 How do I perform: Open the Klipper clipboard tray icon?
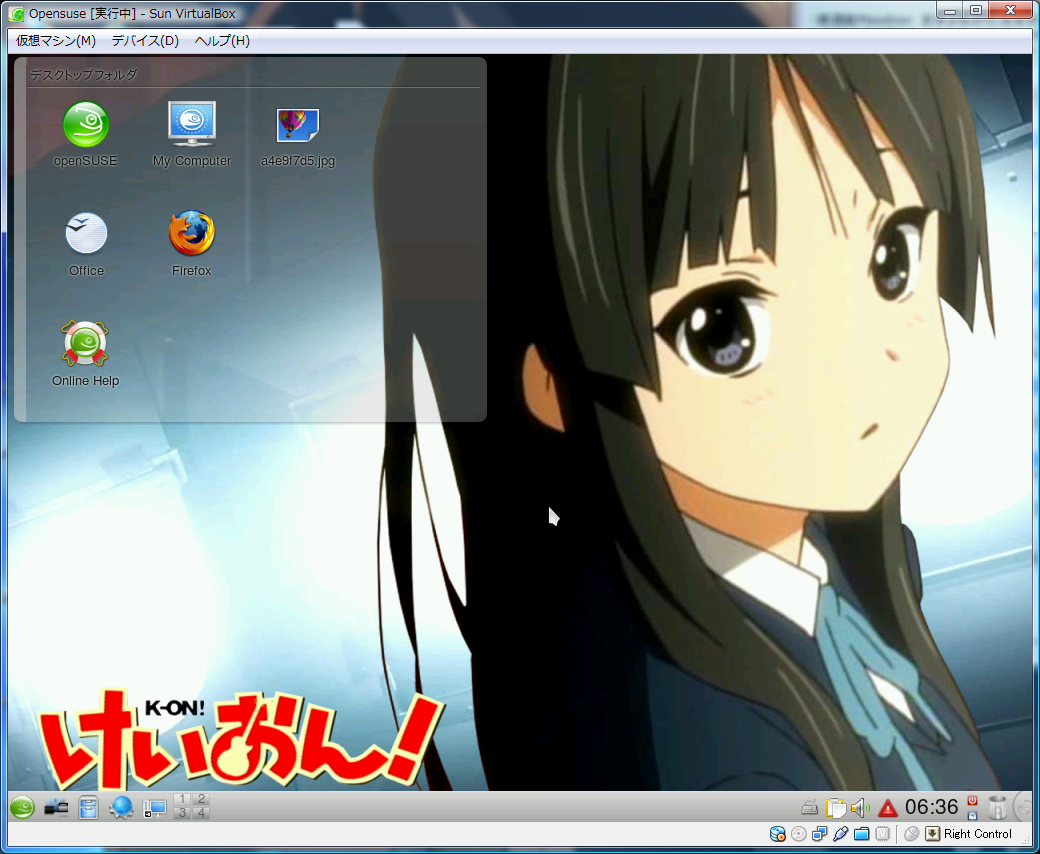pos(836,808)
